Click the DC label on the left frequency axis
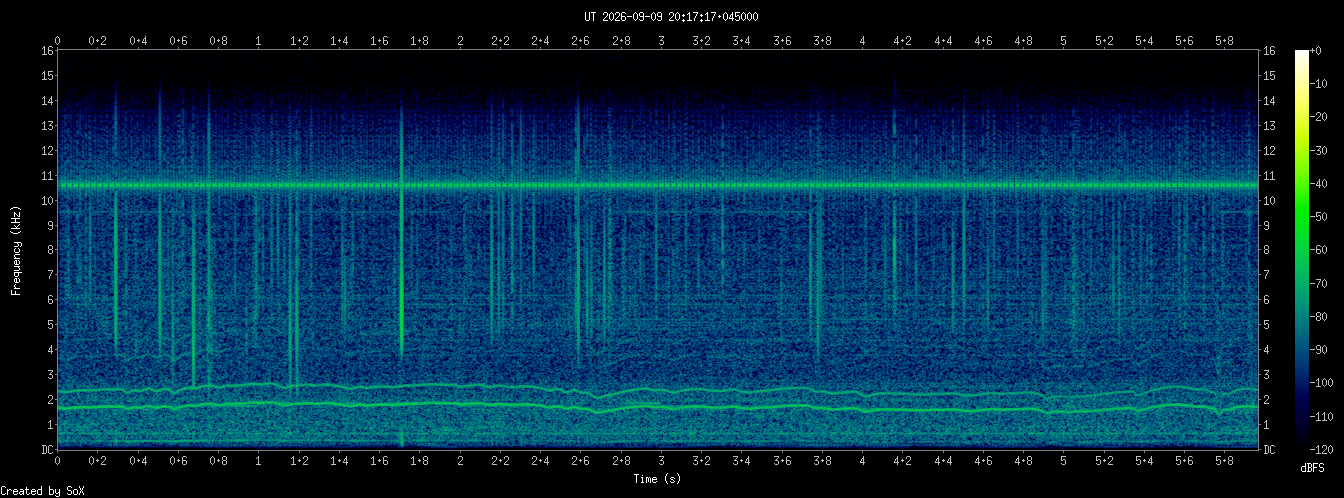Viewport: 1344px width, 498px height. coord(46,450)
